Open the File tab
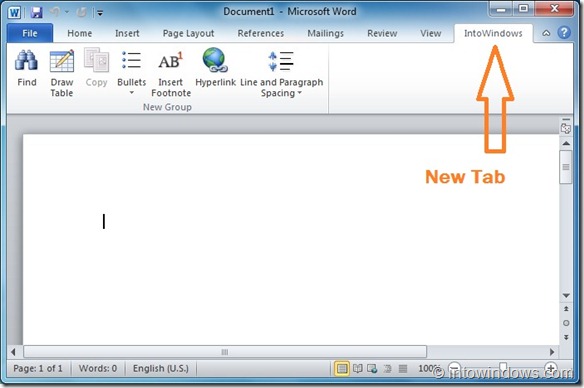The image size is (584, 388). [x=30, y=34]
